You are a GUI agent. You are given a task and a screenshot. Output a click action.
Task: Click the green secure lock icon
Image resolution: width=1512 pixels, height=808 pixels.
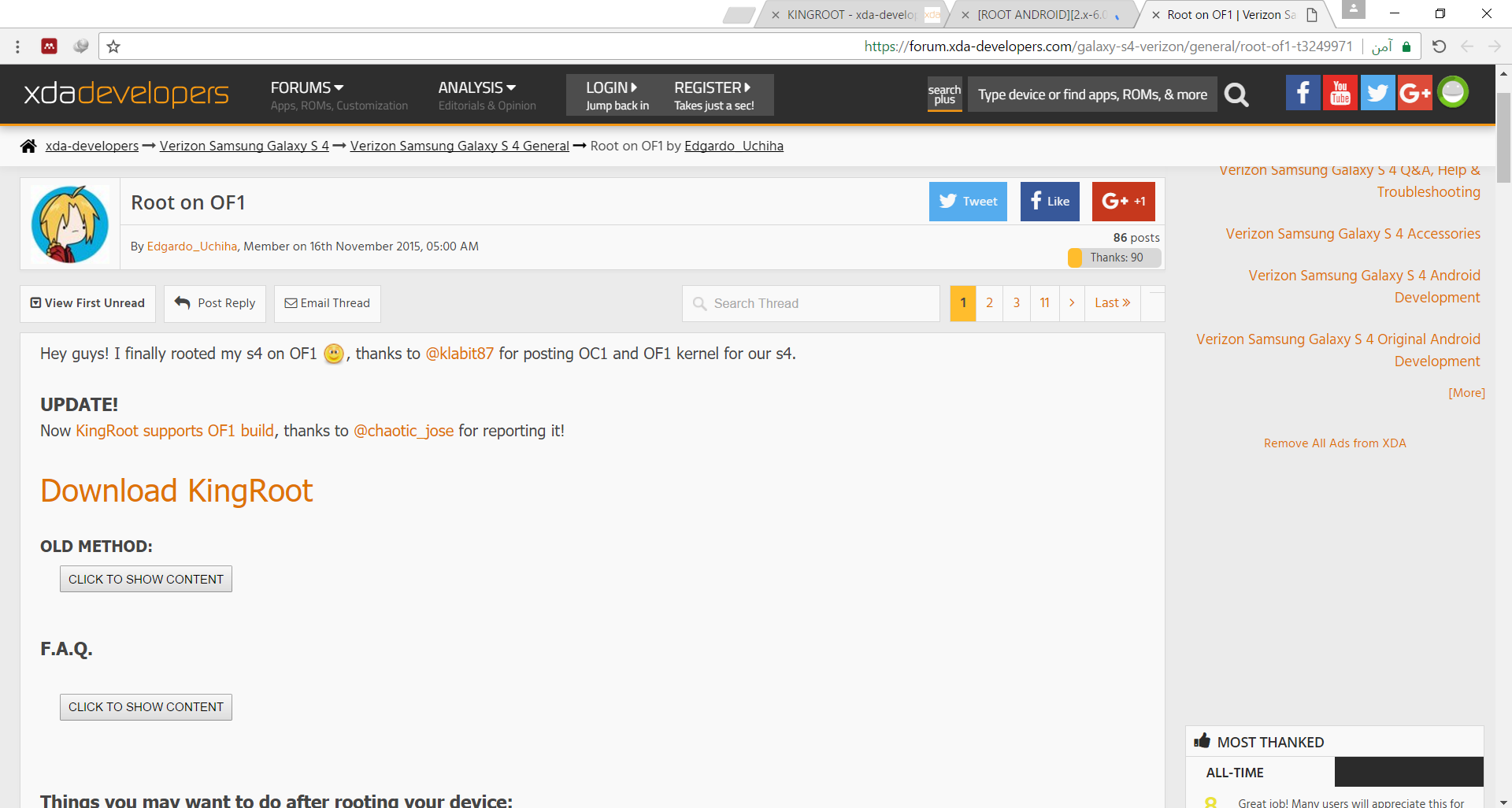[x=1406, y=46]
